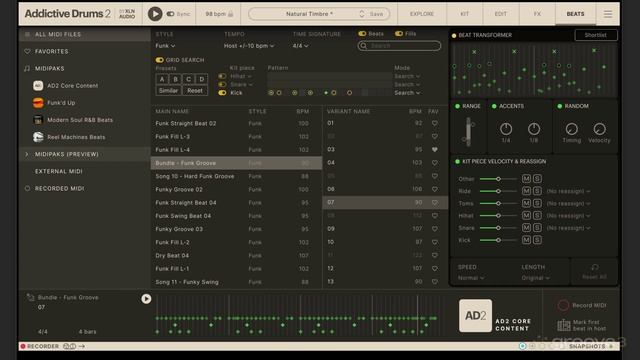Adjust the Accents 1/4 knob
The height and width of the screenshot is (360, 640).
coord(506,129)
